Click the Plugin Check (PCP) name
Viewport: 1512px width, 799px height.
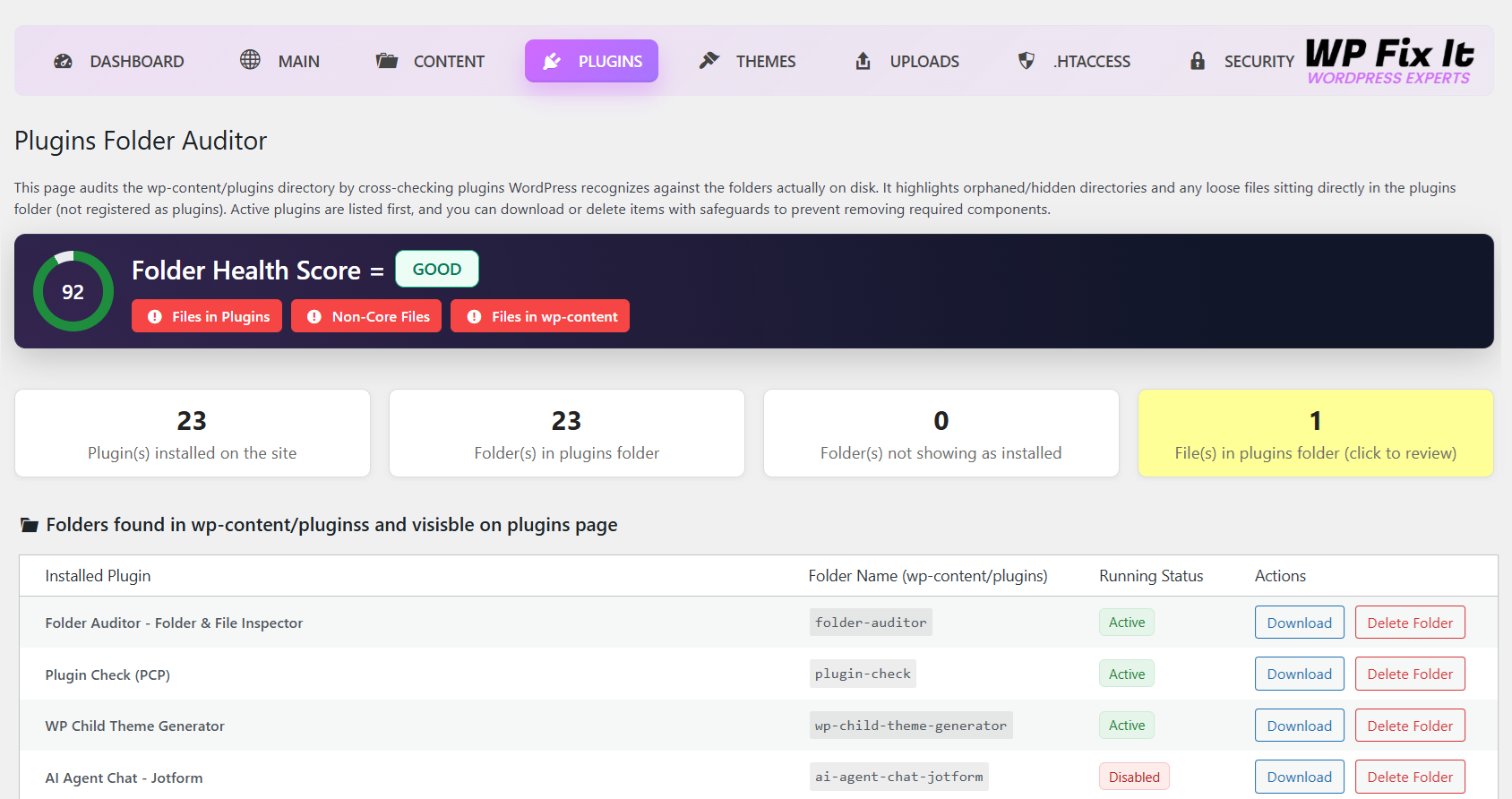pos(107,674)
